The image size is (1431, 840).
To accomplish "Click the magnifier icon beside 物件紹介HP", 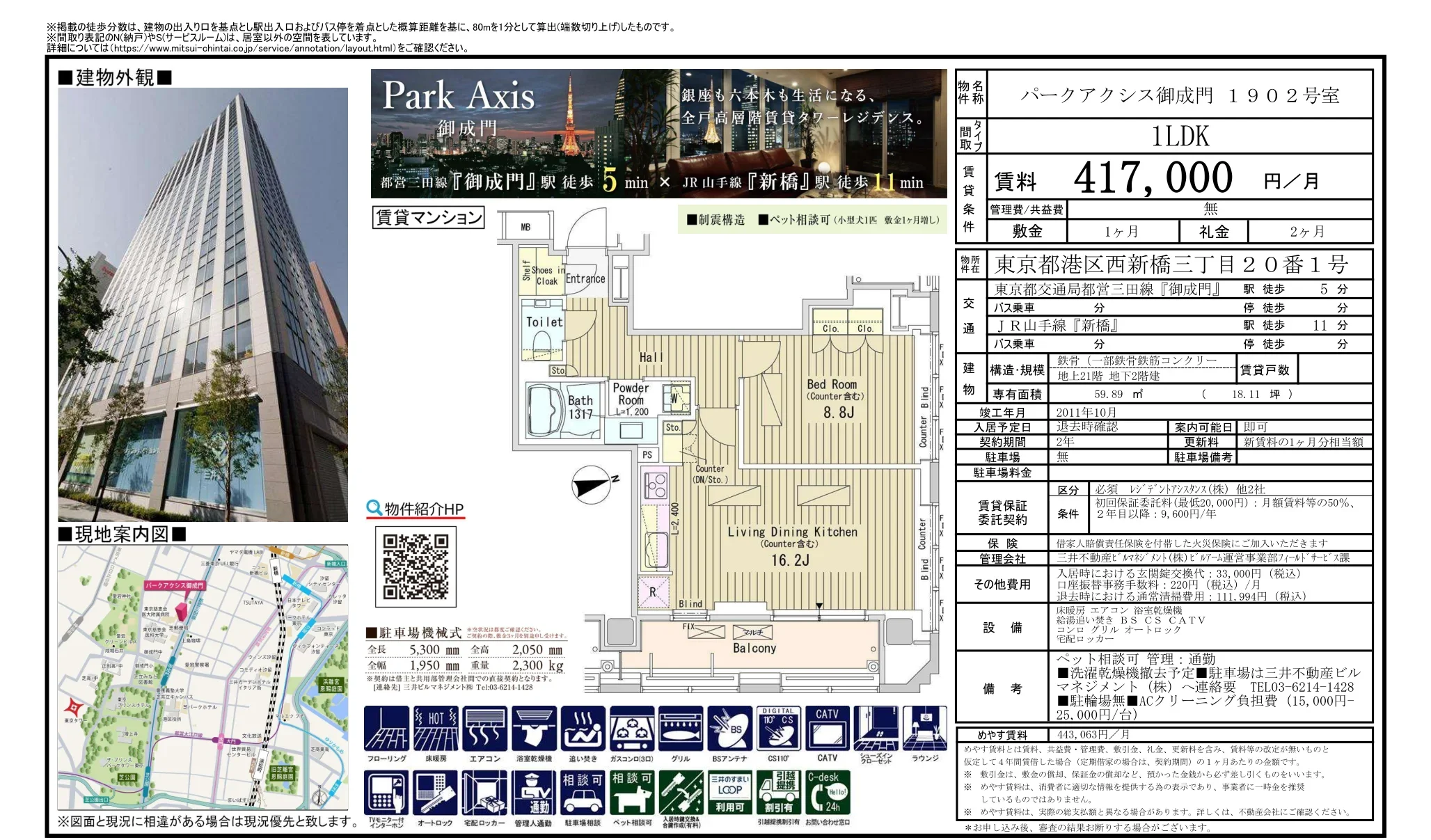I will click(x=374, y=509).
